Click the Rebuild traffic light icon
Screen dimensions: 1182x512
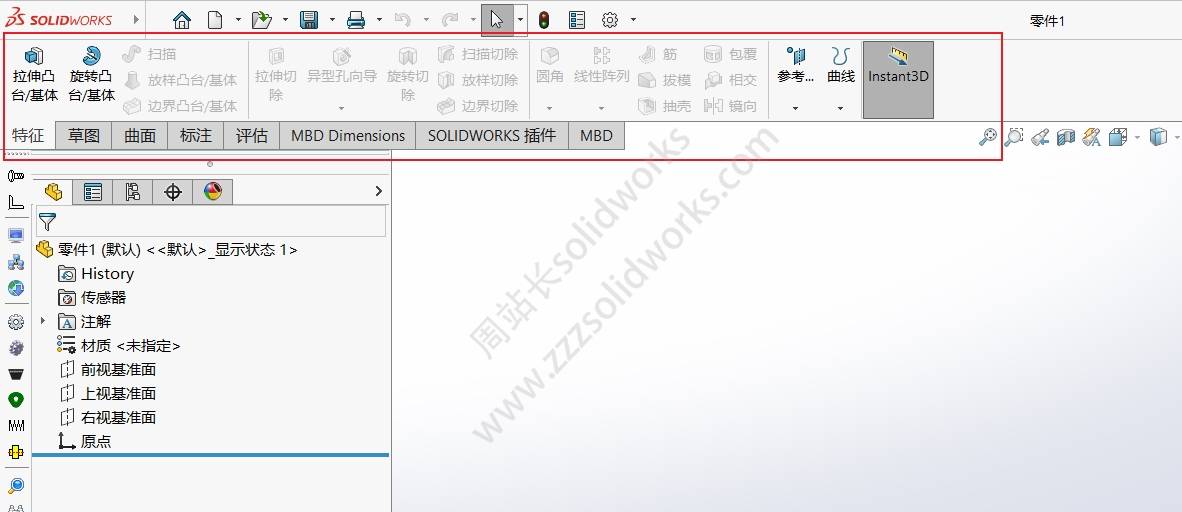(544, 19)
